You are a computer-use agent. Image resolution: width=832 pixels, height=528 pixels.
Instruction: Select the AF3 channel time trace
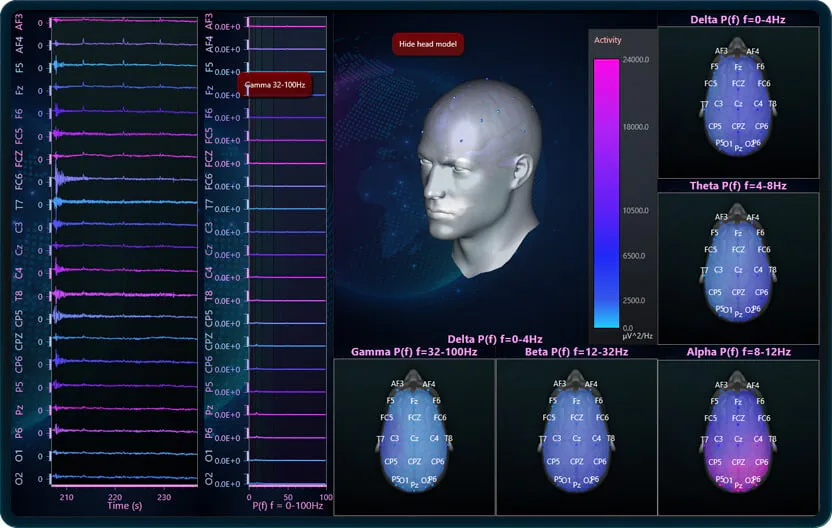pos(124,21)
